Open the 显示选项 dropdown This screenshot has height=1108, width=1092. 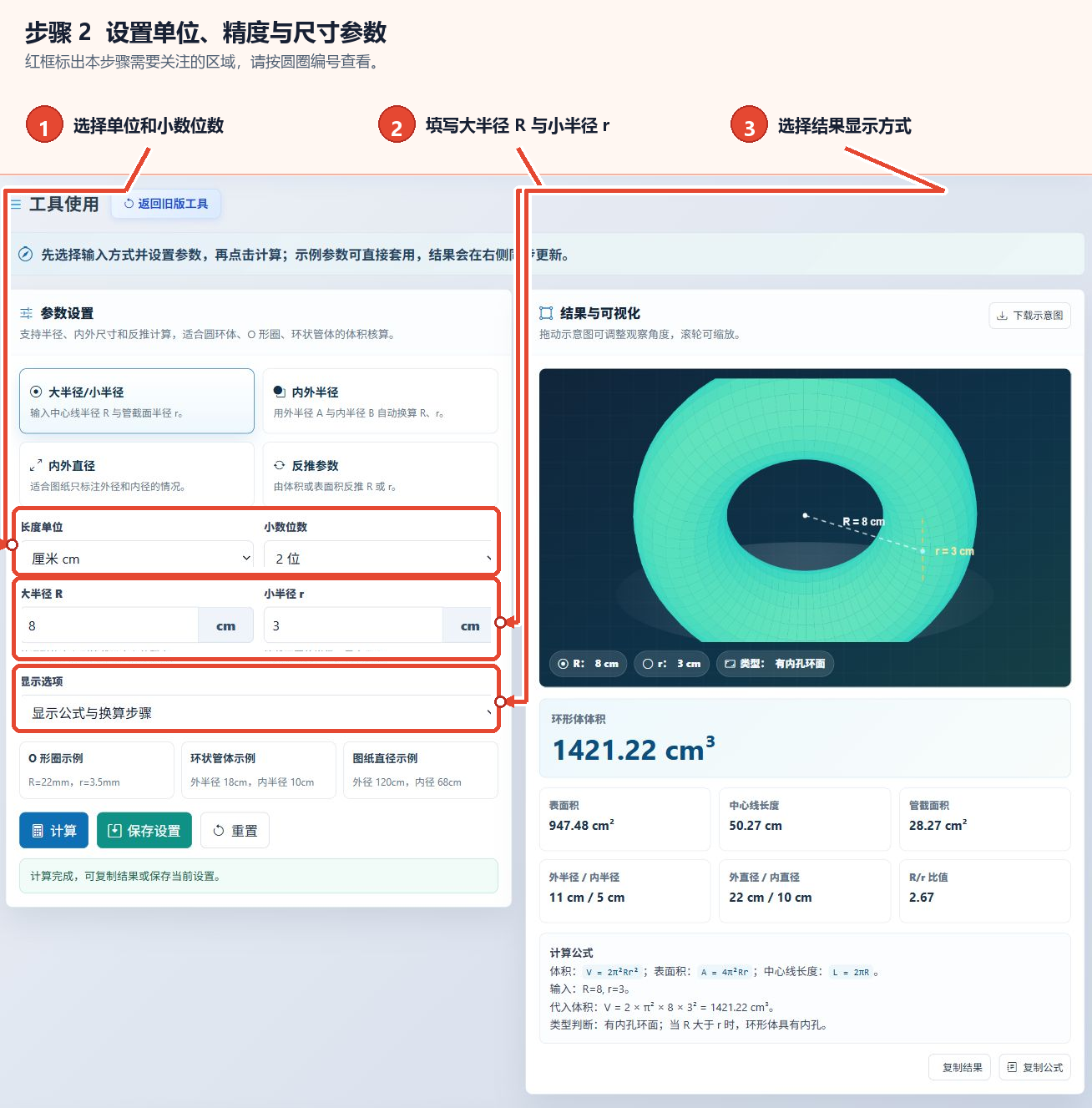pyautogui.click(x=259, y=713)
